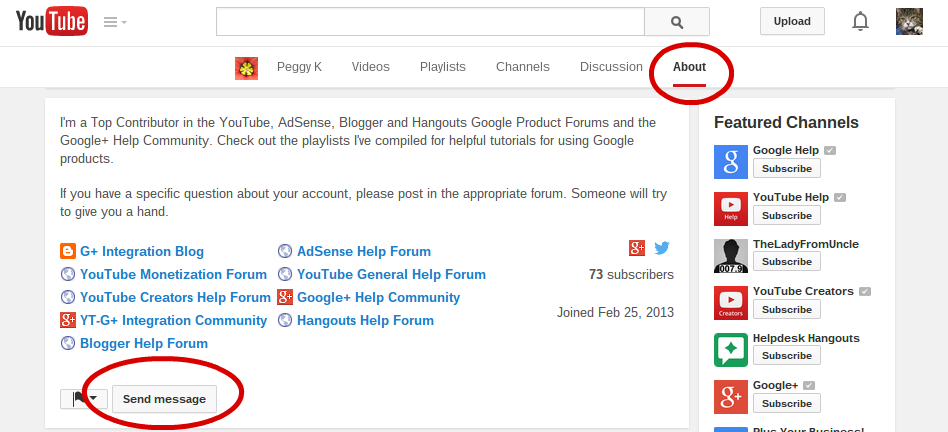
Task: Open the notifications bell
Action: 860,22
